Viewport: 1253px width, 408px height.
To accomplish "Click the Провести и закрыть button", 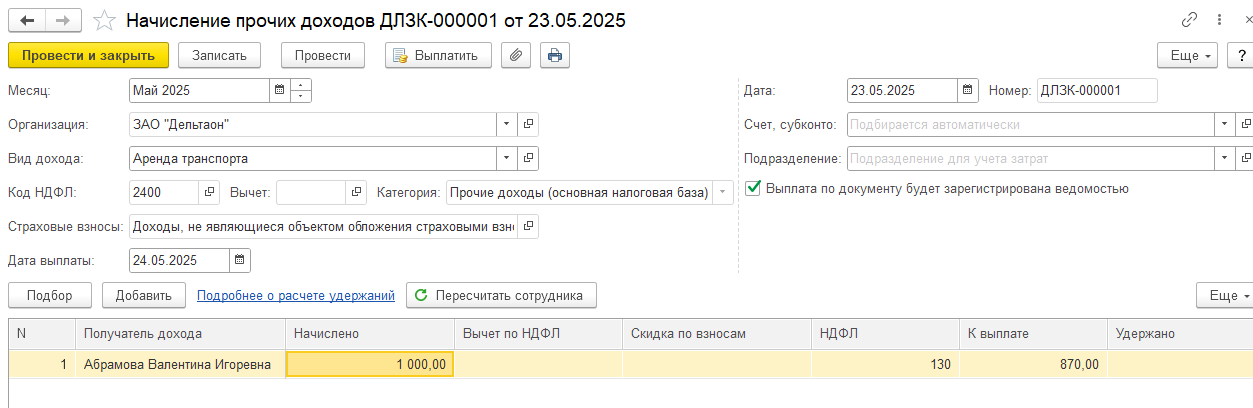I will point(88,55).
